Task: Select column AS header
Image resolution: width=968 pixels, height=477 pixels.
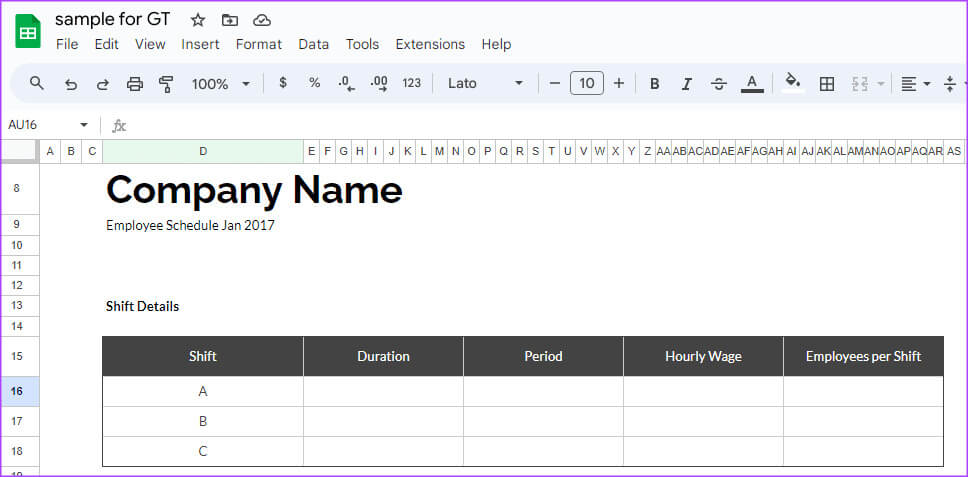Action: 954,151
